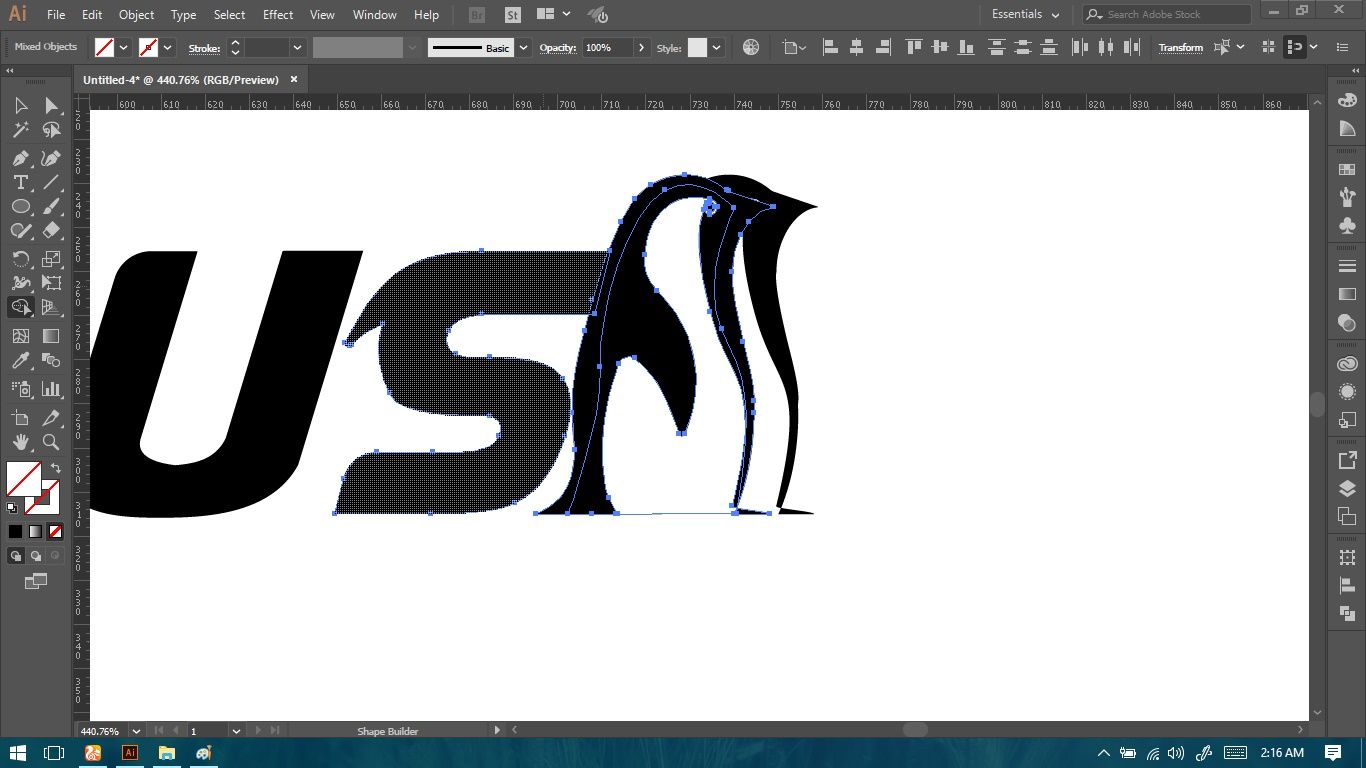Open the Essentials workspace switcher
The width and height of the screenshot is (1366, 768).
(1026, 15)
